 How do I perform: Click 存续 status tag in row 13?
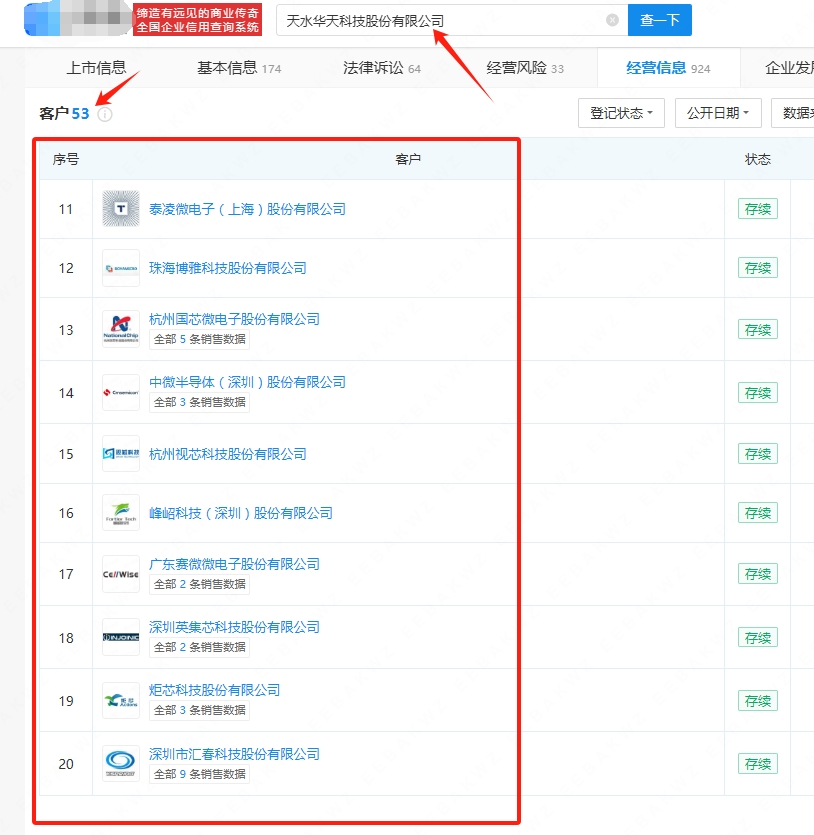point(758,330)
